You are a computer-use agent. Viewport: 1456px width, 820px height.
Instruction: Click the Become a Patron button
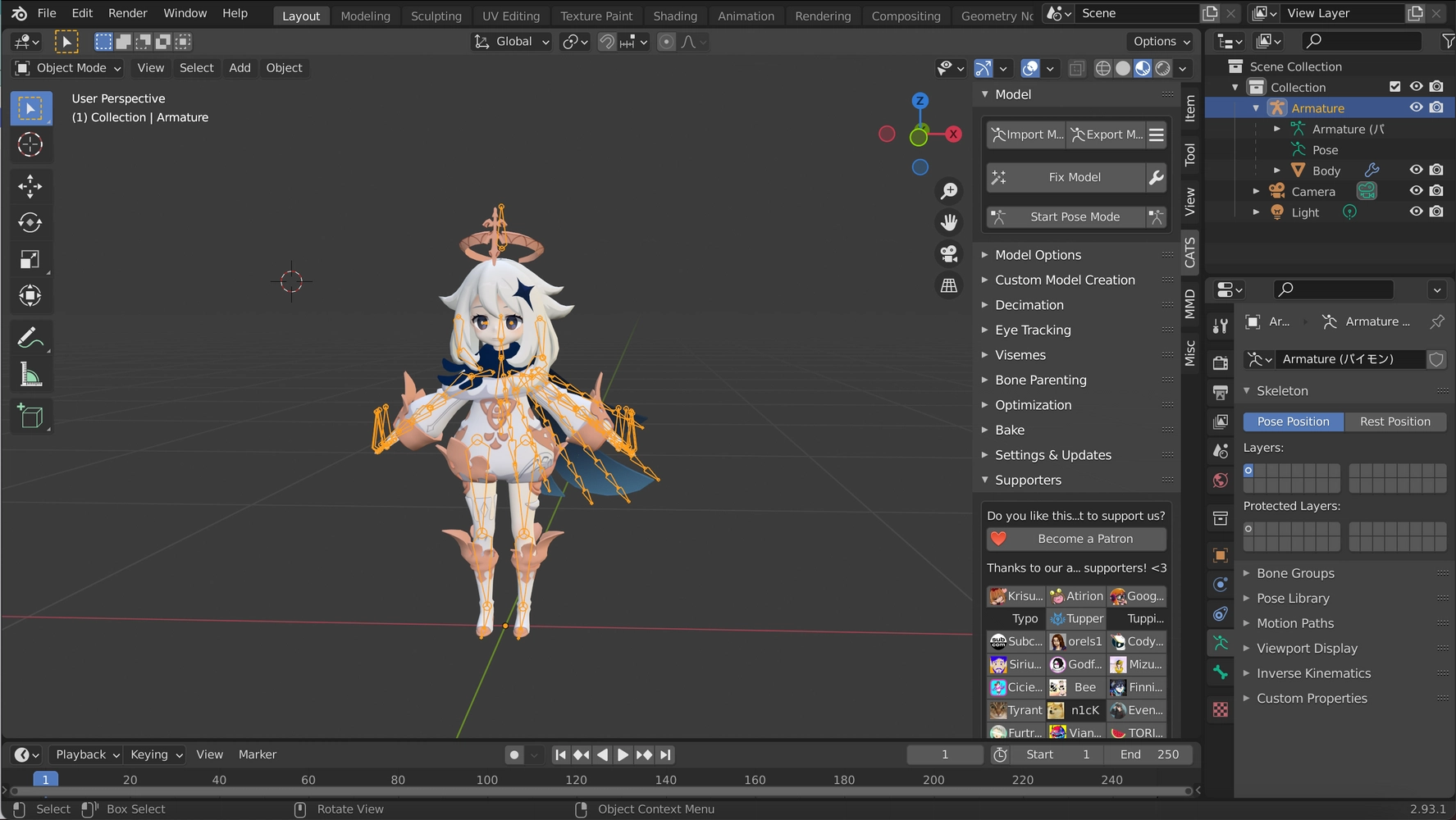click(x=1075, y=539)
